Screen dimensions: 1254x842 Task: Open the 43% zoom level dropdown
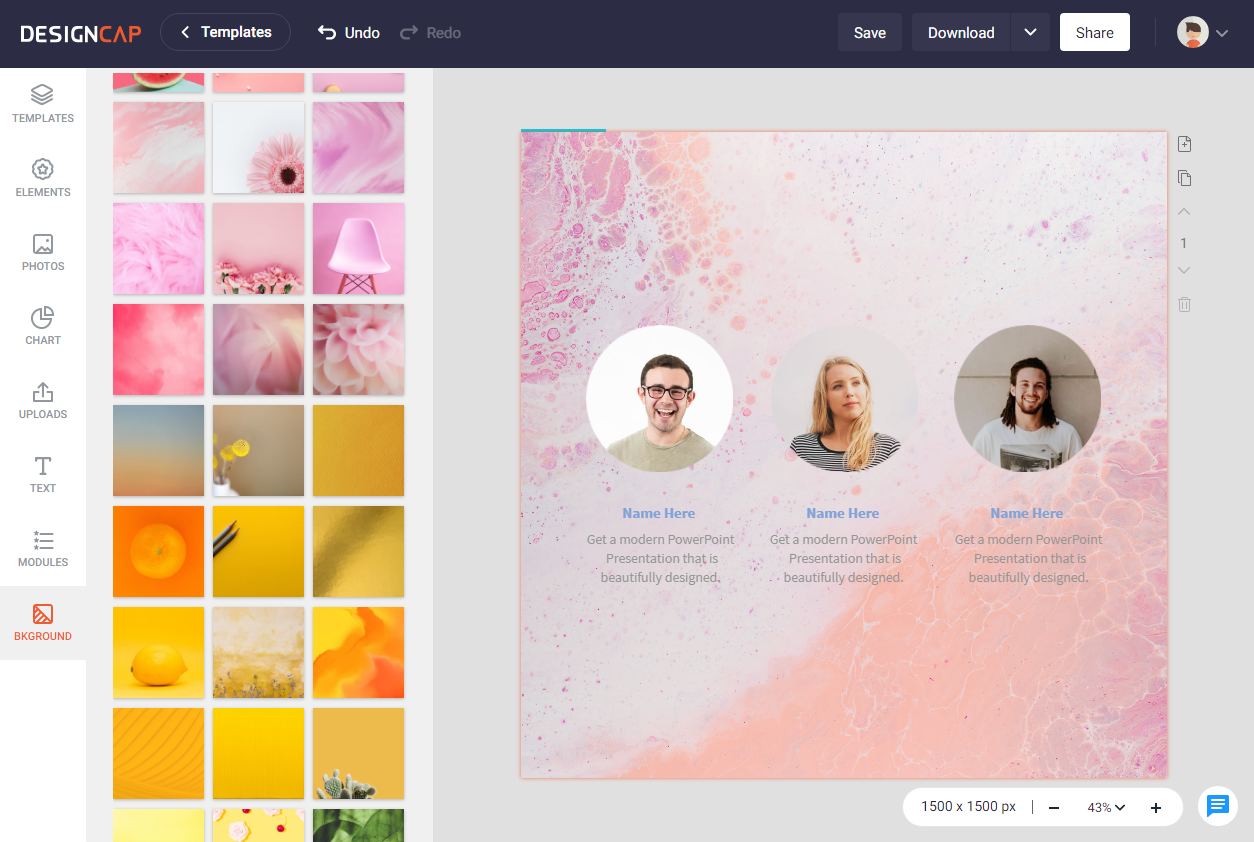pyautogui.click(x=1106, y=808)
